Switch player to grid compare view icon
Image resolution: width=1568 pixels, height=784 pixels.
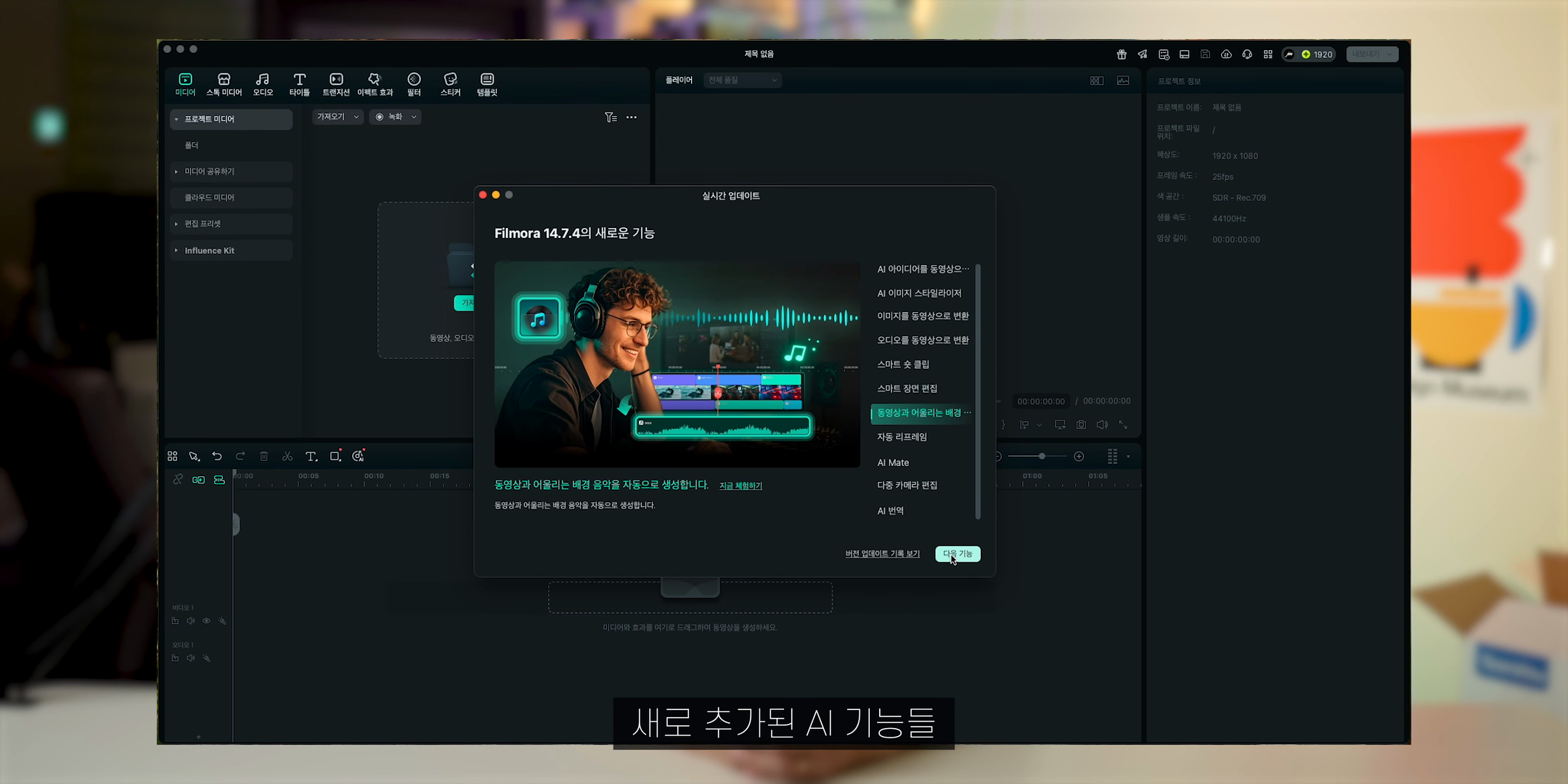1097,81
